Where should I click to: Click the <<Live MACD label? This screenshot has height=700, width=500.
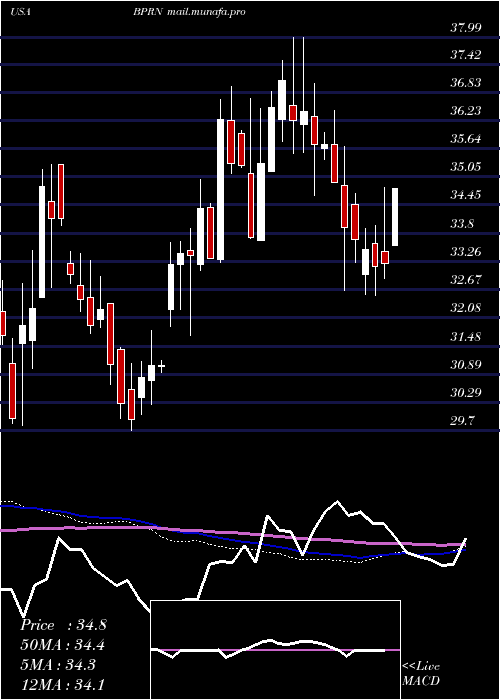coord(421,674)
